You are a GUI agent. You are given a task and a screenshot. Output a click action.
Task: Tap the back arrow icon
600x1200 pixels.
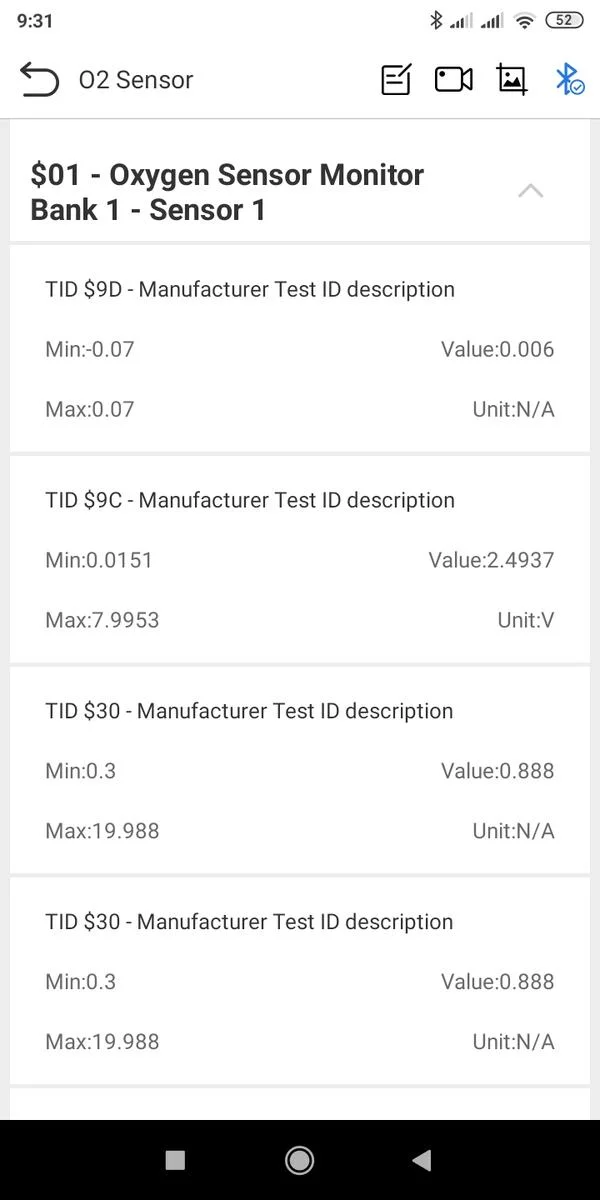click(x=39, y=80)
